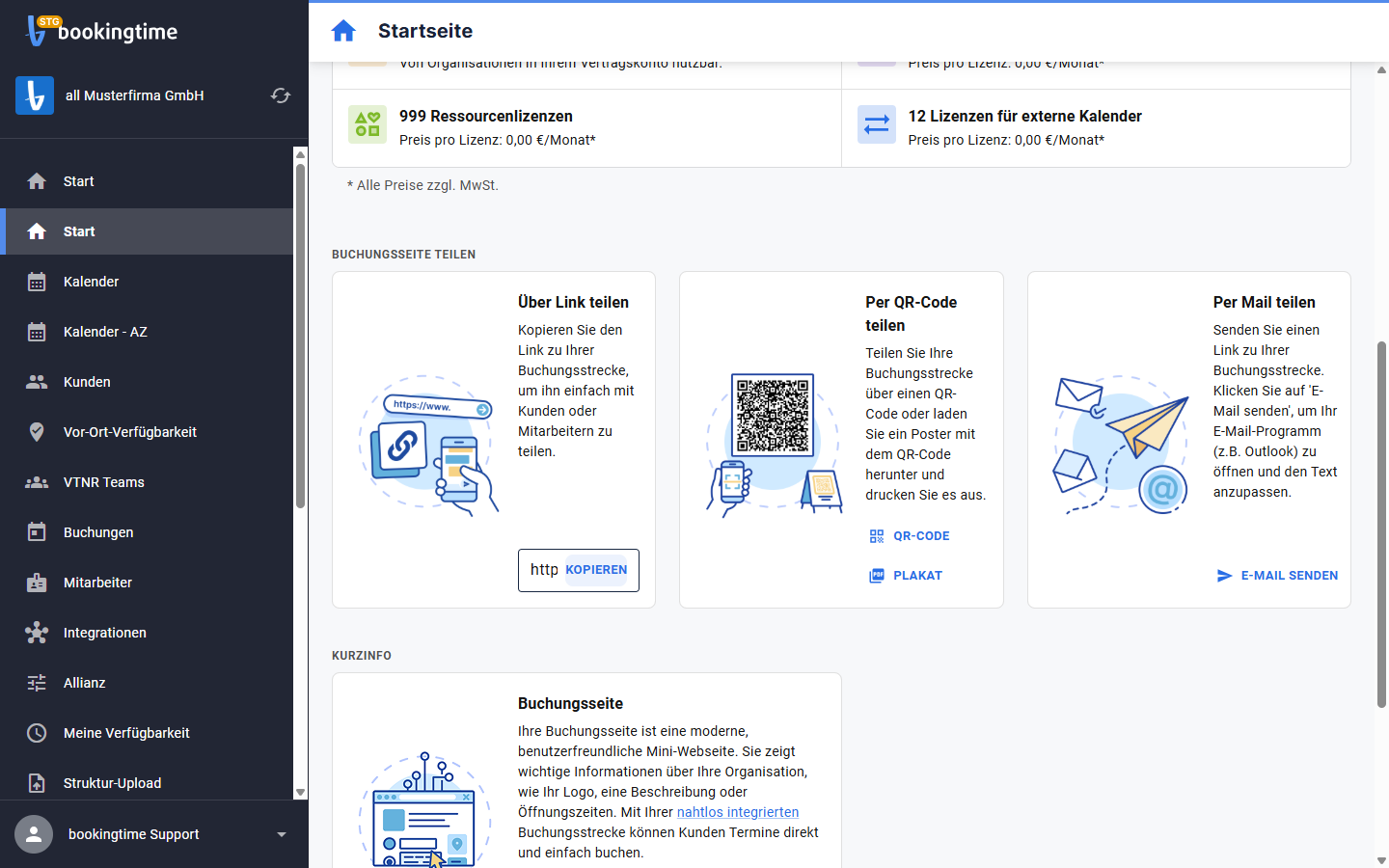Click the bookingtime logo in the sidebar header
The height and width of the screenshot is (868, 1389).
coord(102,31)
